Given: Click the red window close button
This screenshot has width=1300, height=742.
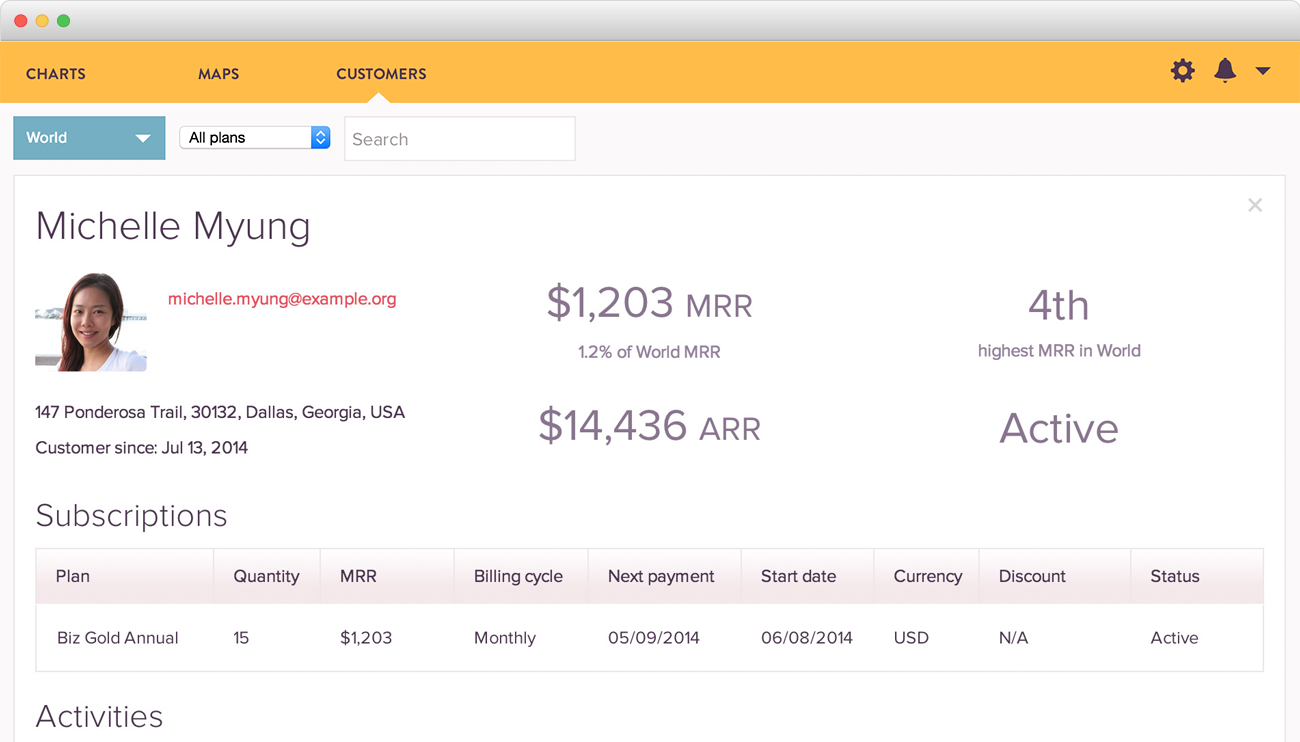Looking at the screenshot, I should click(x=20, y=21).
